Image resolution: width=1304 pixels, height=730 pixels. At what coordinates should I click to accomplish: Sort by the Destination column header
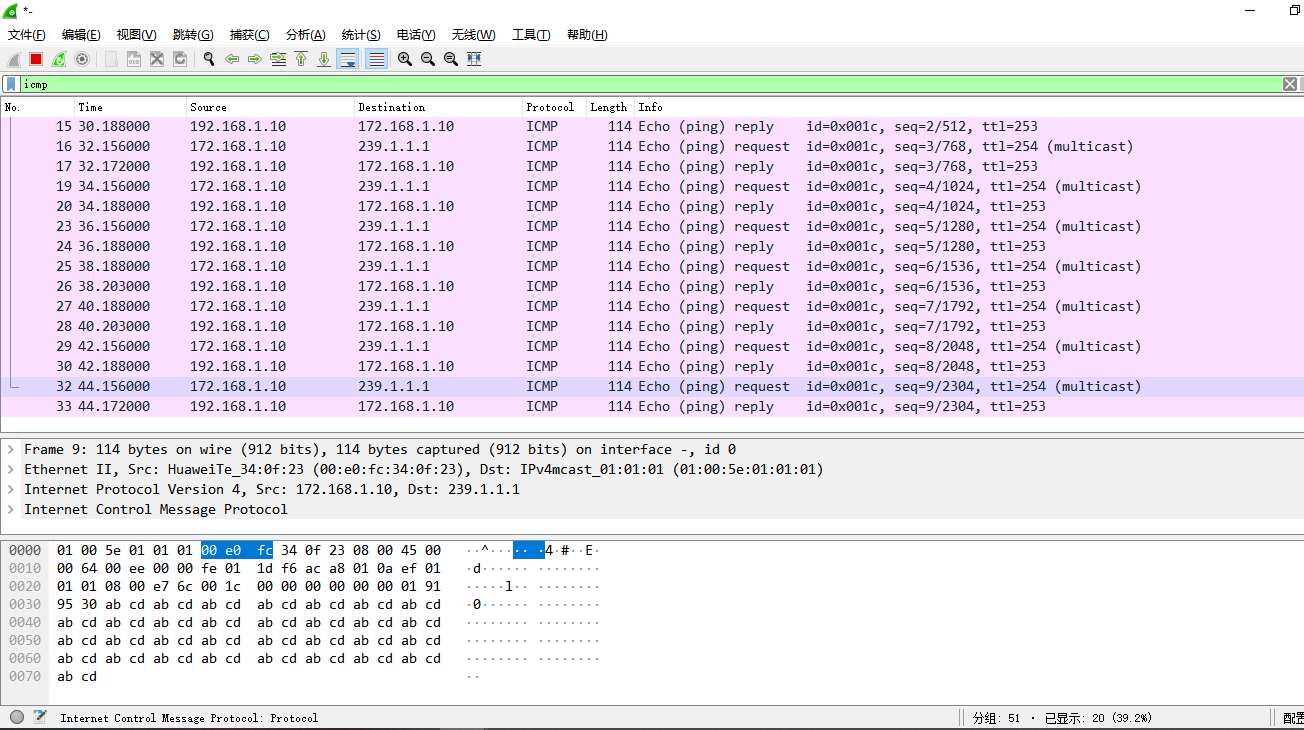(x=439, y=107)
